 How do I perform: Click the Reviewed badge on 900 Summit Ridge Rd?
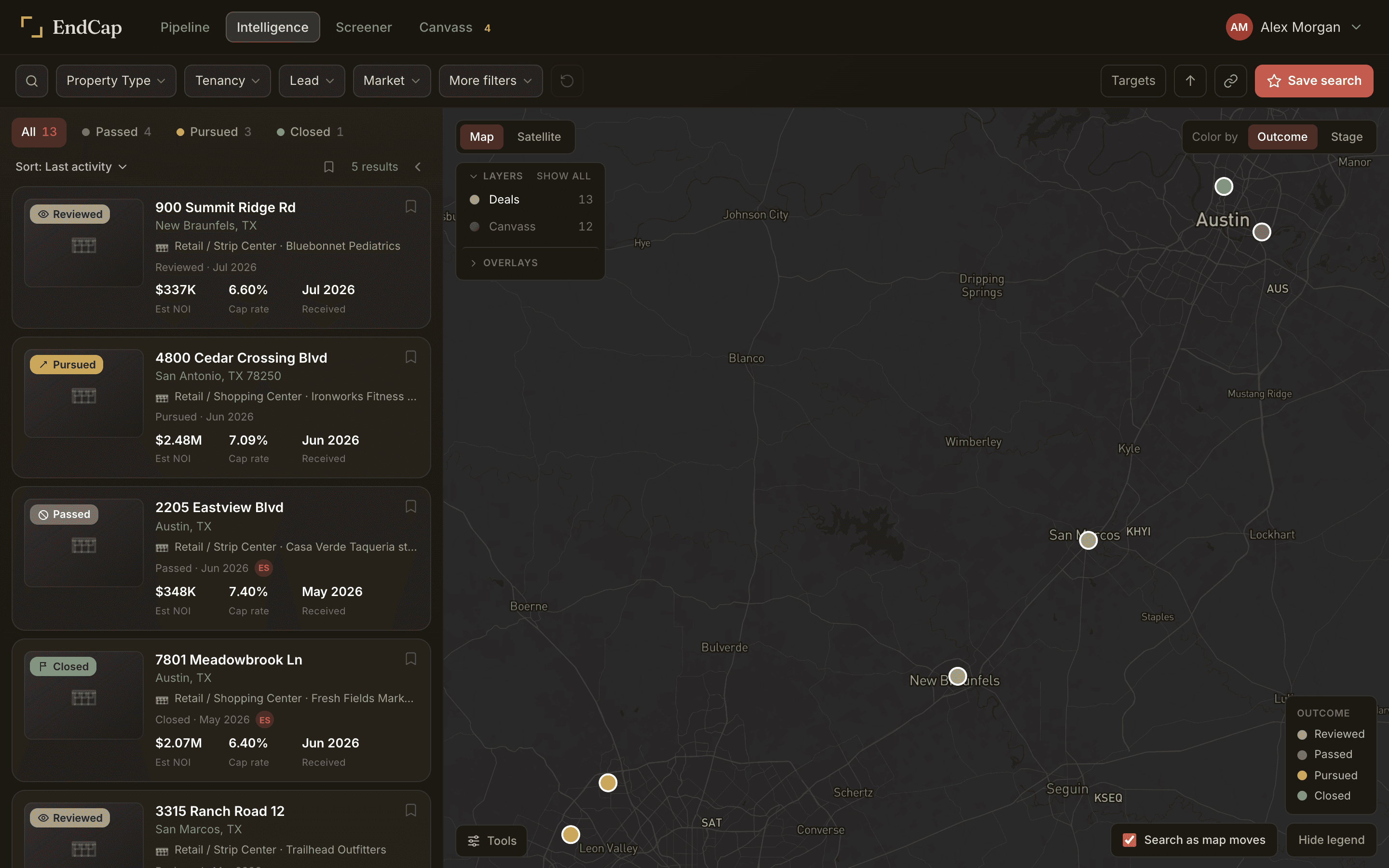(70, 214)
